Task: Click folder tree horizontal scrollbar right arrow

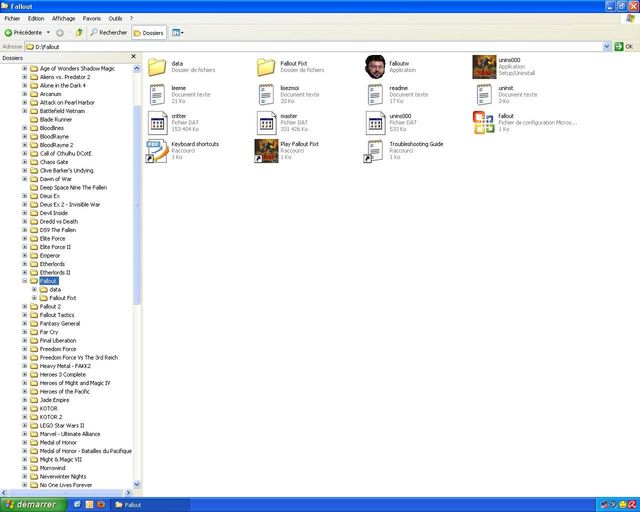Action: point(128,492)
